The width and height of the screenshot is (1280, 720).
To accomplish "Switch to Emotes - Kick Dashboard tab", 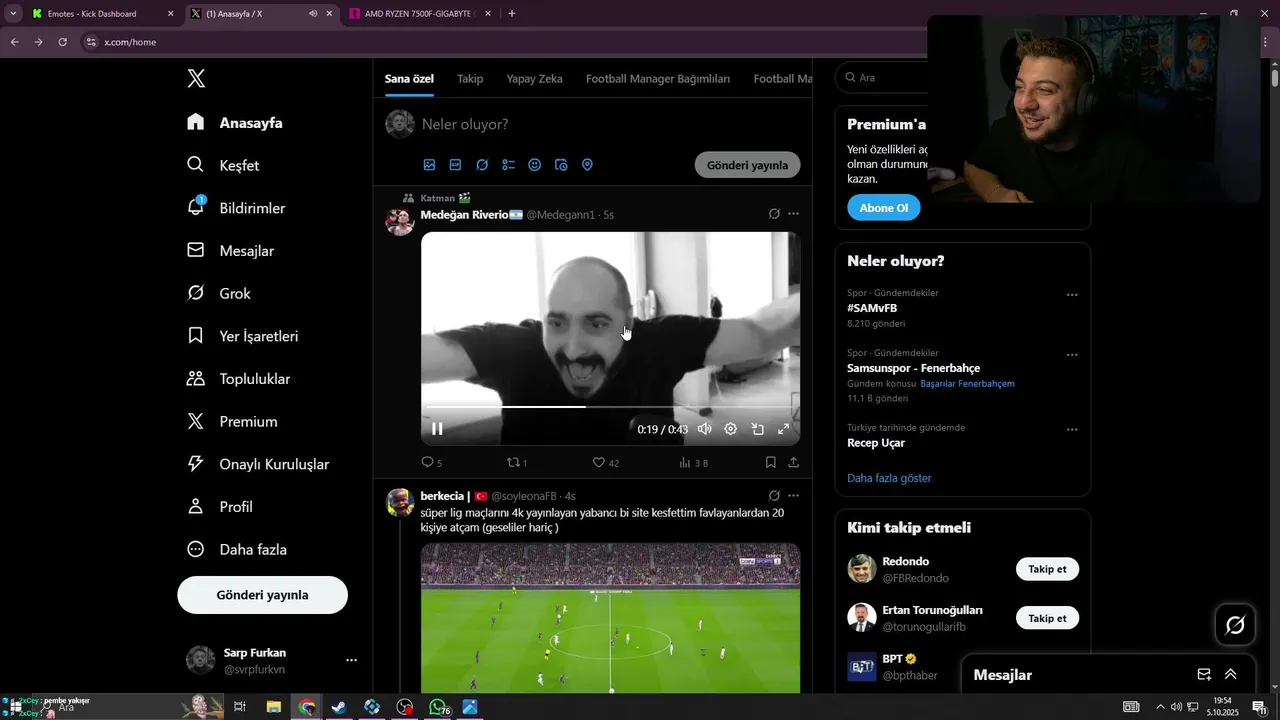I will click(x=103, y=14).
